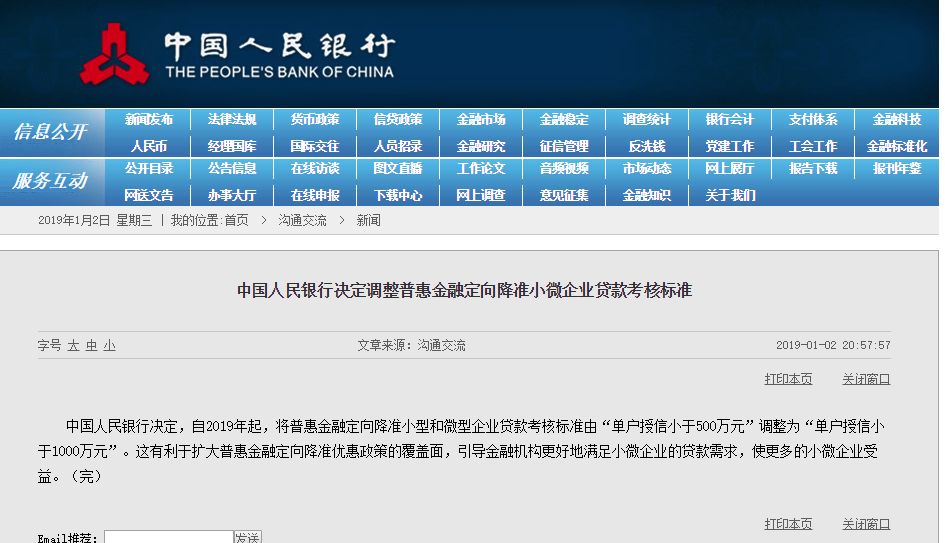Screen dimensions: 945x543
Task: Click the top 关闭窗口 link
Action: [x=866, y=379]
